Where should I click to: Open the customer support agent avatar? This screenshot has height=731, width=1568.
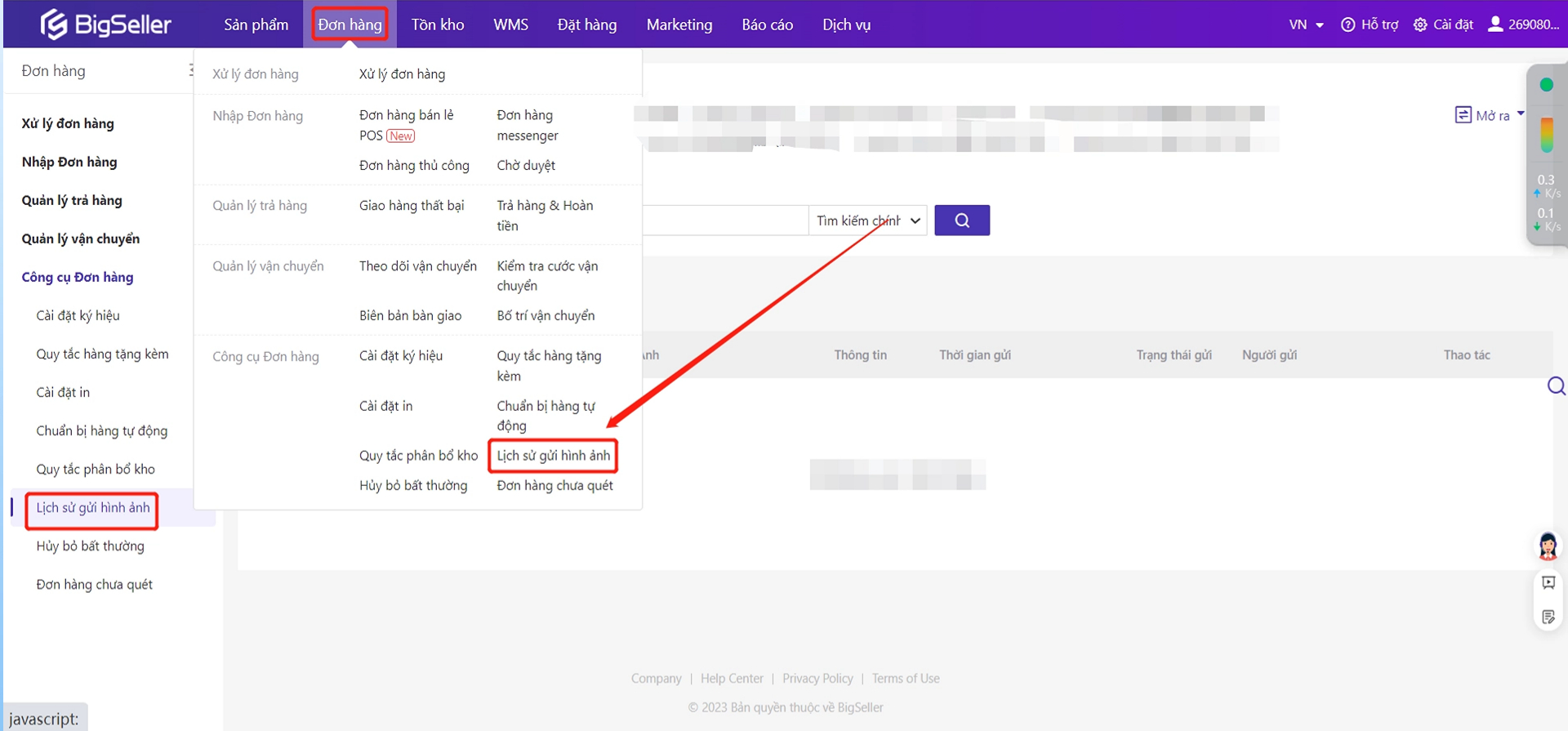coord(1548,546)
